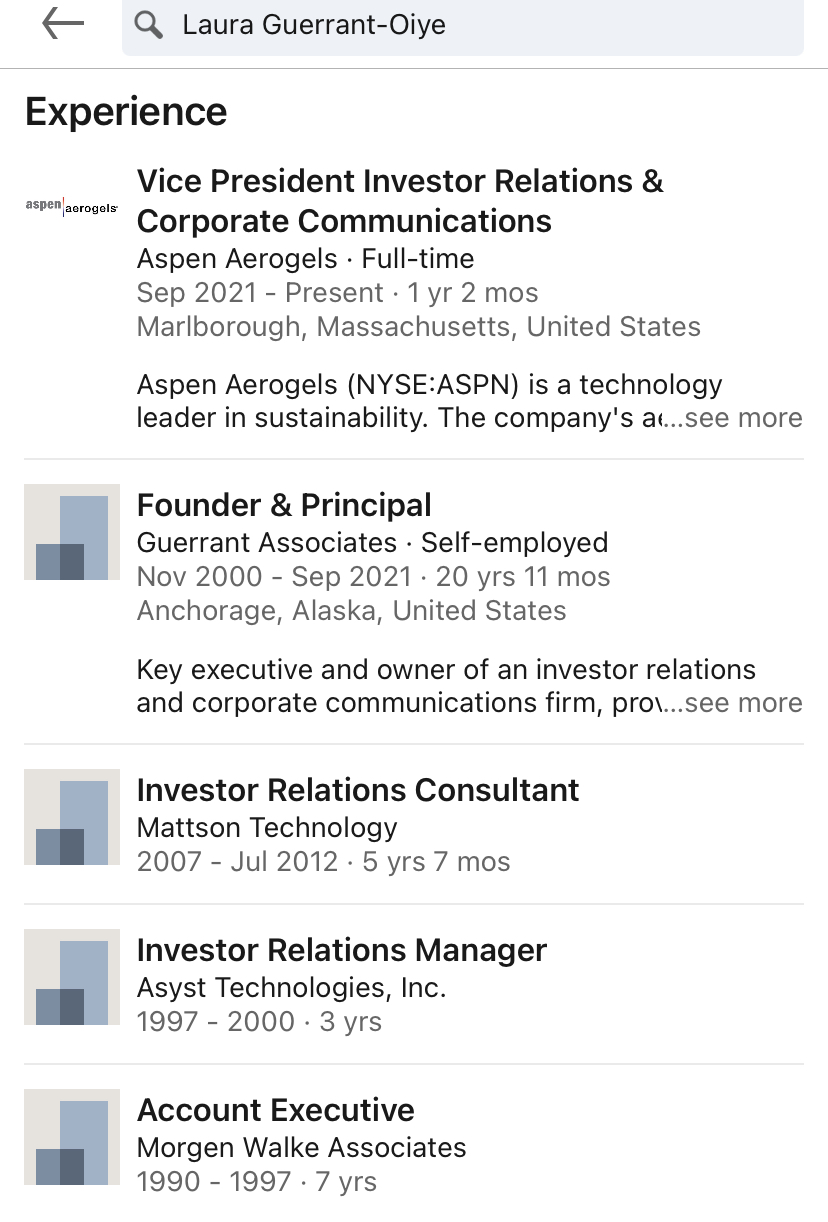828x1222 pixels.
Task: Focus the Laura Guerrant-Oiye search field
Action: pos(462,26)
